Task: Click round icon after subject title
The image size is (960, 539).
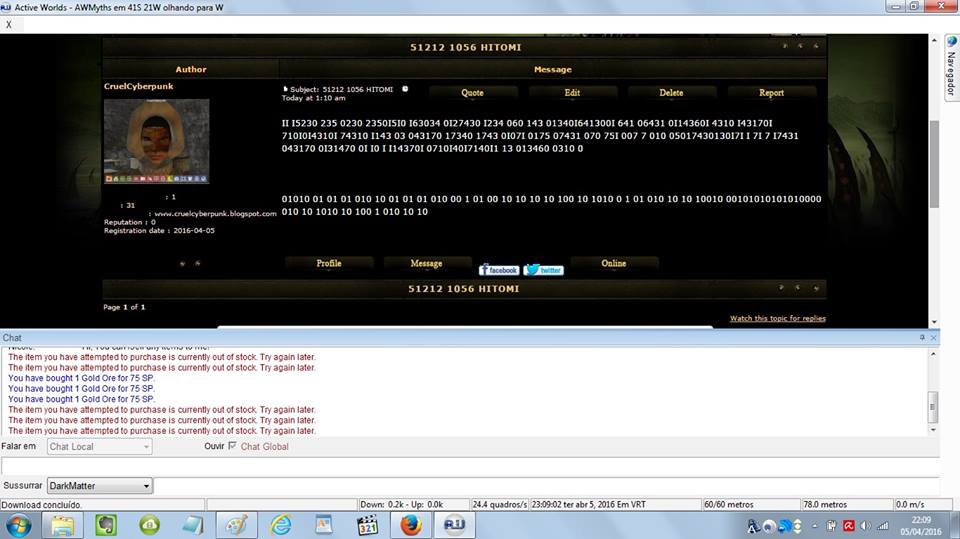Action: 405,89
